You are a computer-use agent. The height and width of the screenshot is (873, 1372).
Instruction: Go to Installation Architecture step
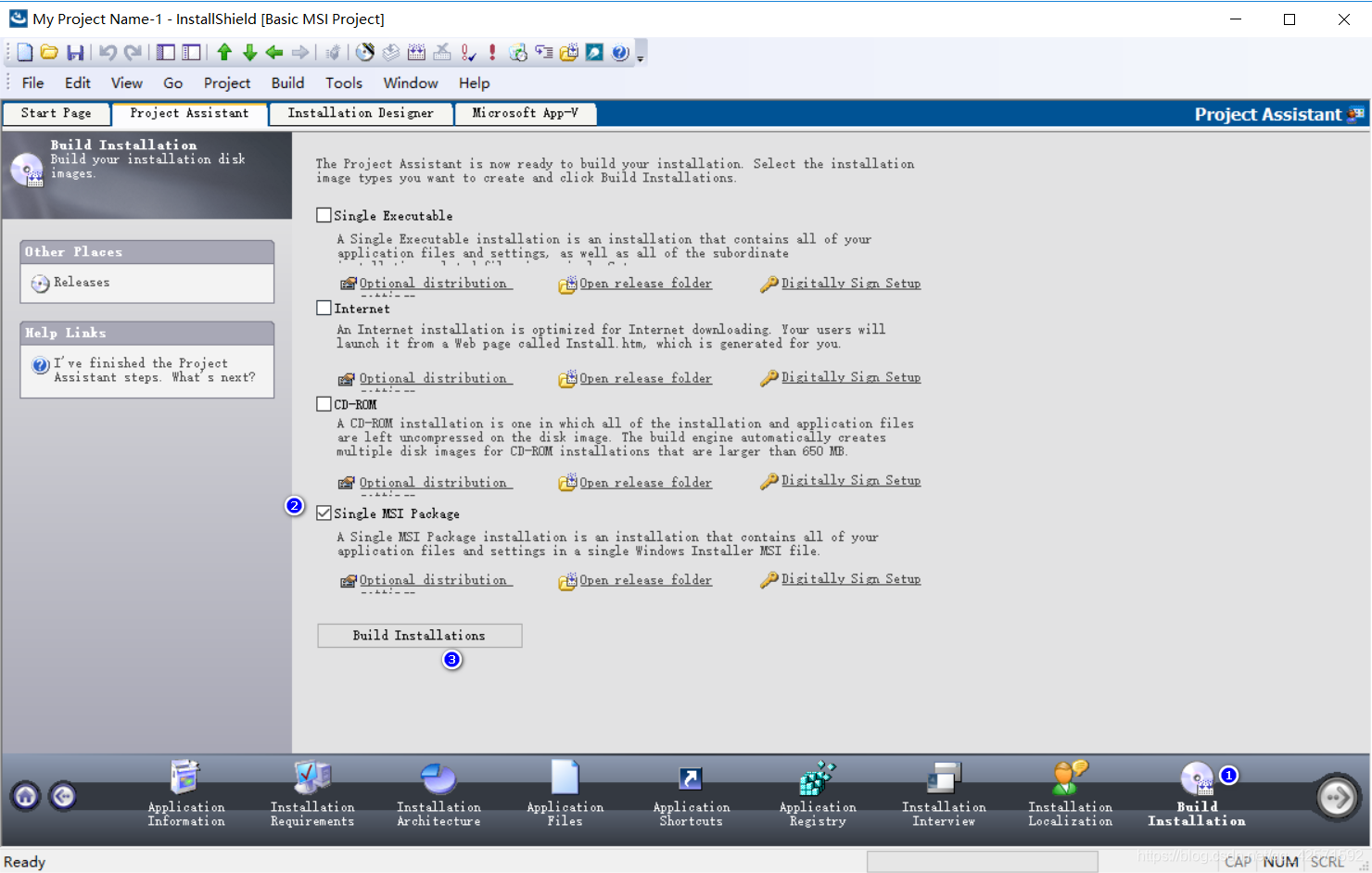438,794
